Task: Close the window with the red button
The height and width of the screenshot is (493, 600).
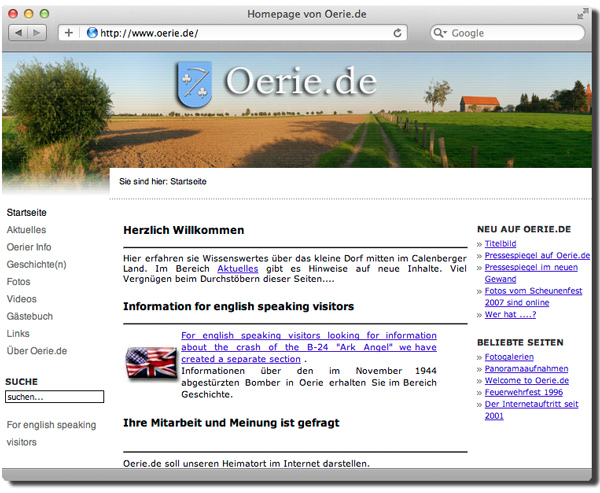Action: click(x=13, y=14)
